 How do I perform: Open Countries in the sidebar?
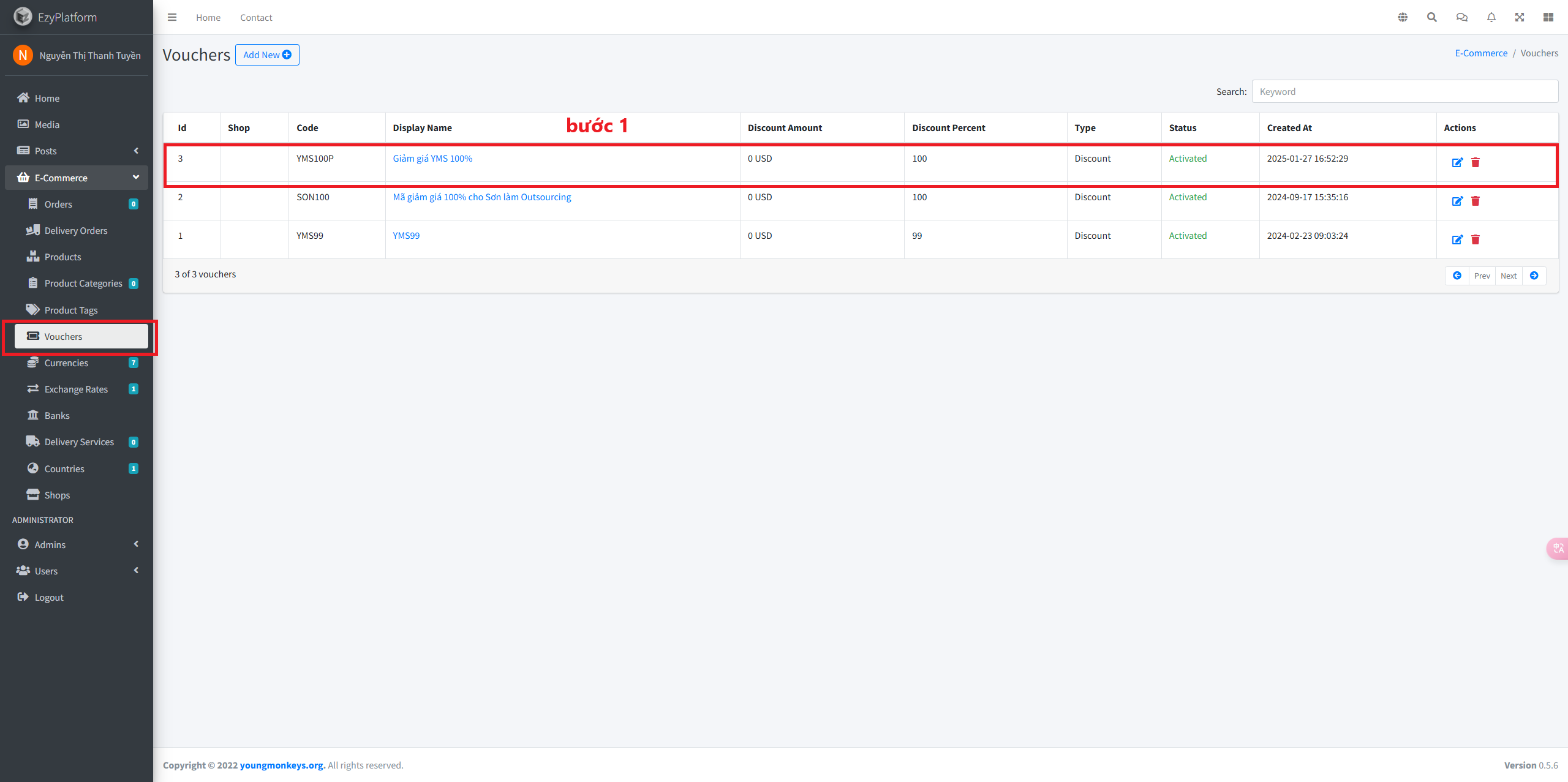pyautogui.click(x=81, y=468)
